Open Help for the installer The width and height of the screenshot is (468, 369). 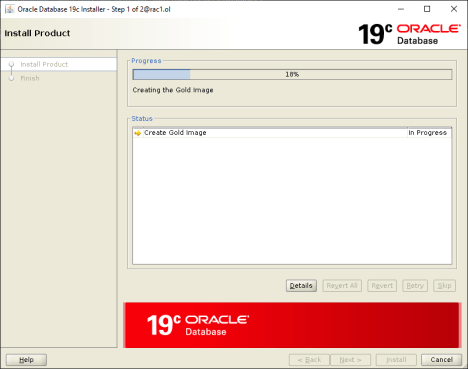[x=26, y=360]
